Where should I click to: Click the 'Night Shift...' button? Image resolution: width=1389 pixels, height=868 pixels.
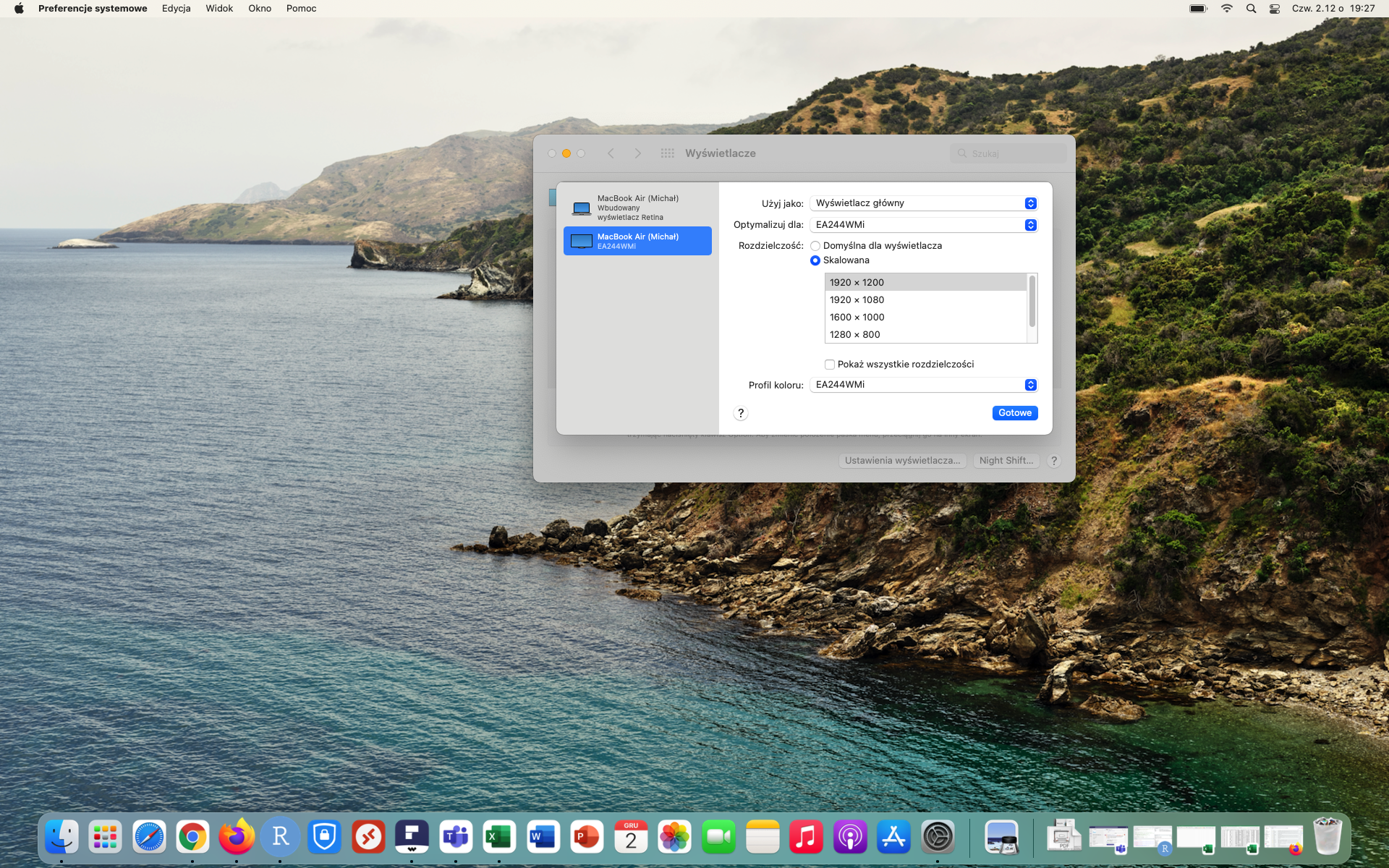click(x=1006, y=461)
